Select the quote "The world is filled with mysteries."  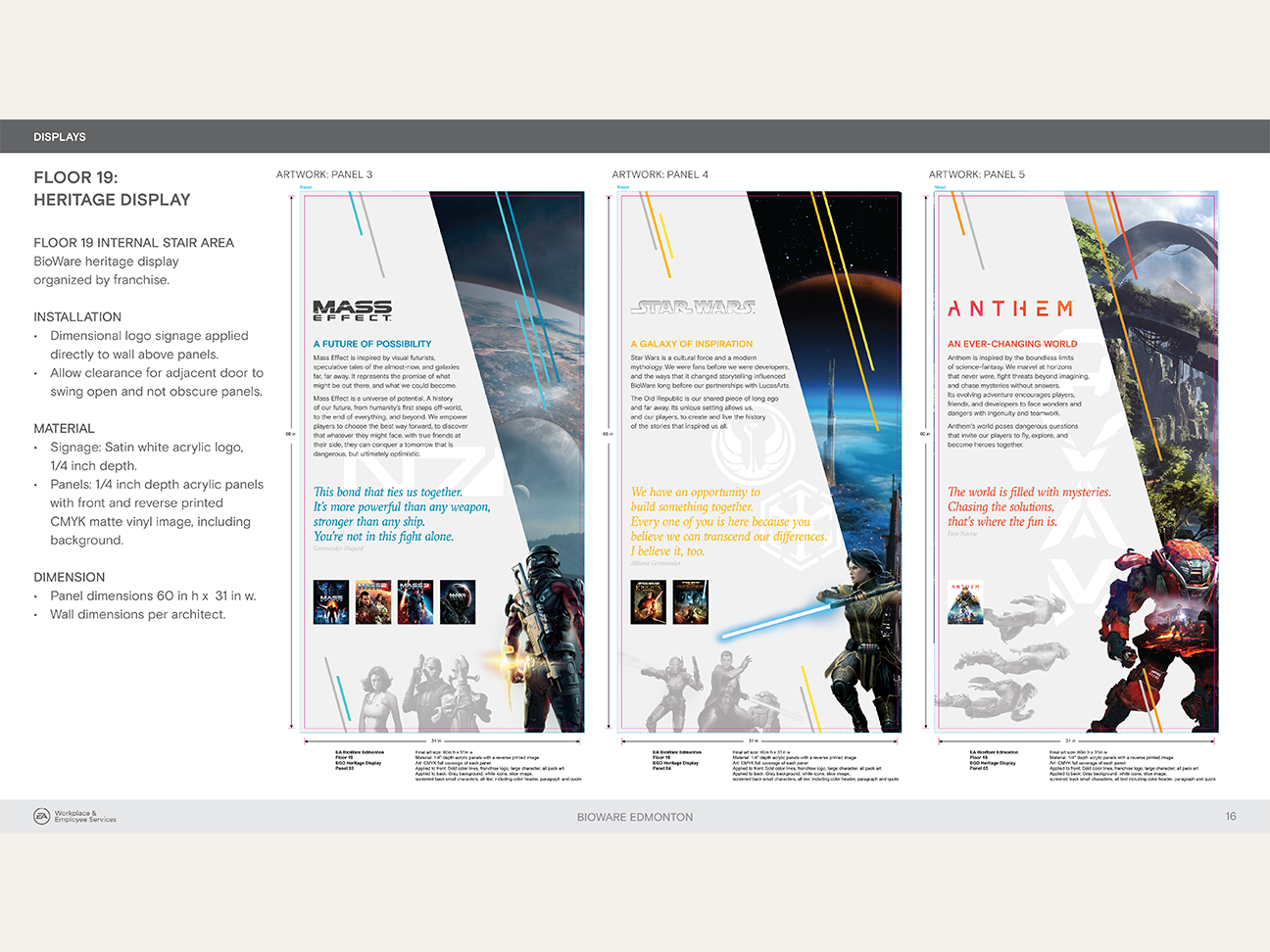[x=1029, y=493]
